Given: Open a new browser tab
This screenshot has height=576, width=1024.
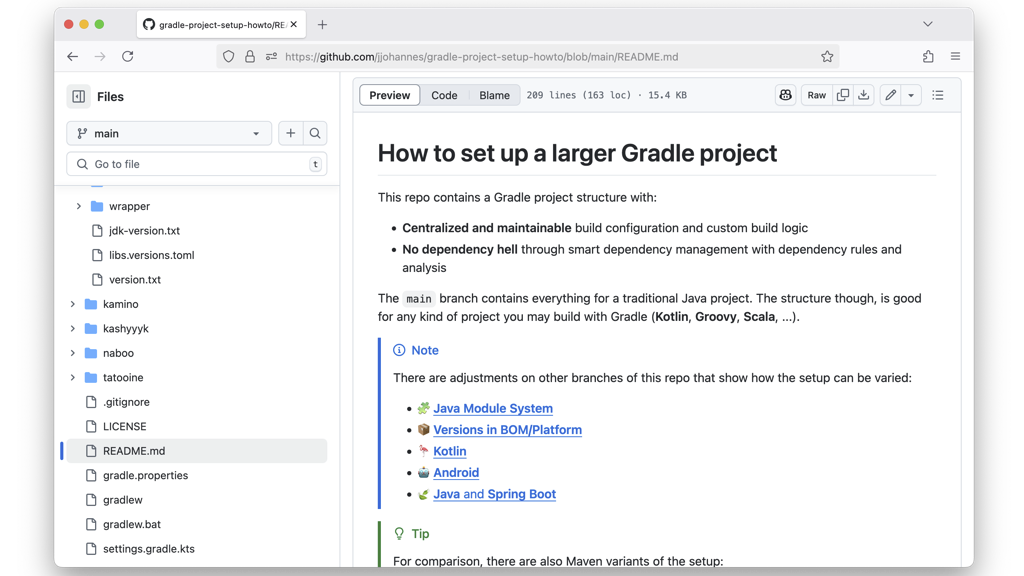Looking at the screenshot, I should 322,25.
